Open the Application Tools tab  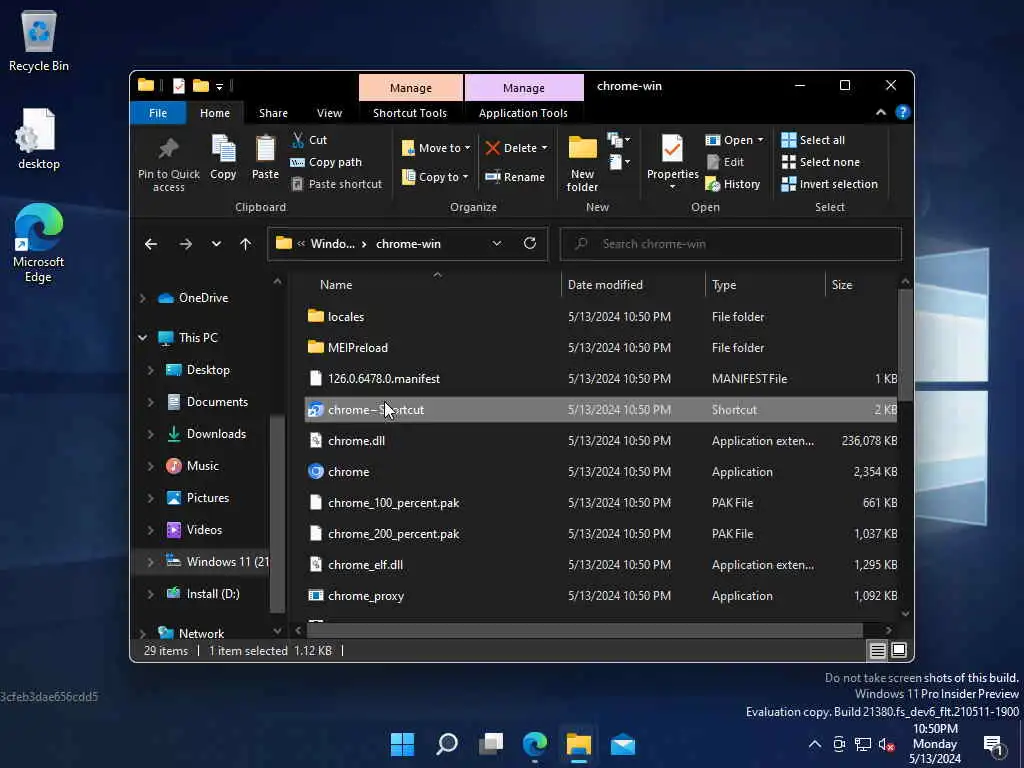(x=523, y=113)
